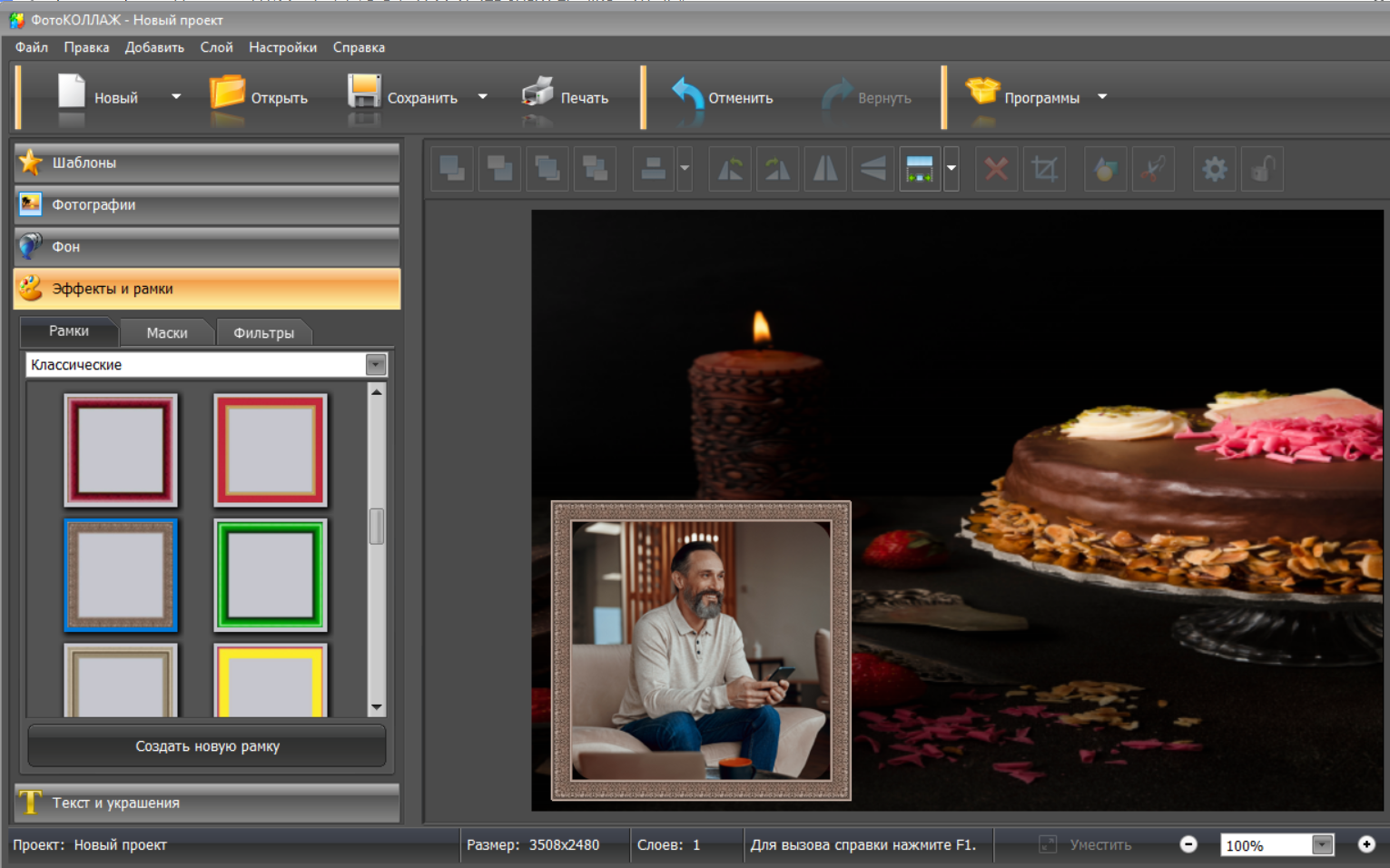Click the fit-to-width stretch icon
Screen dimensions: 1390x868
point(919,170)
